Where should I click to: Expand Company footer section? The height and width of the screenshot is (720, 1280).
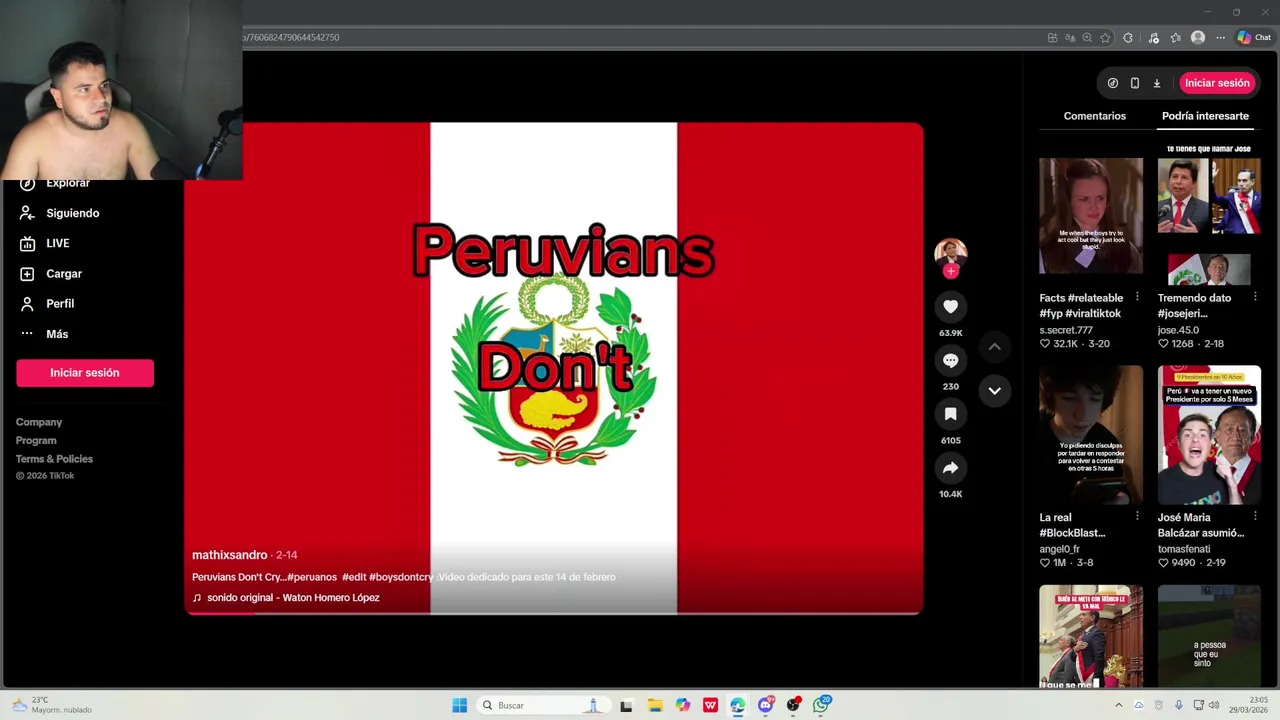pos(39,422)
